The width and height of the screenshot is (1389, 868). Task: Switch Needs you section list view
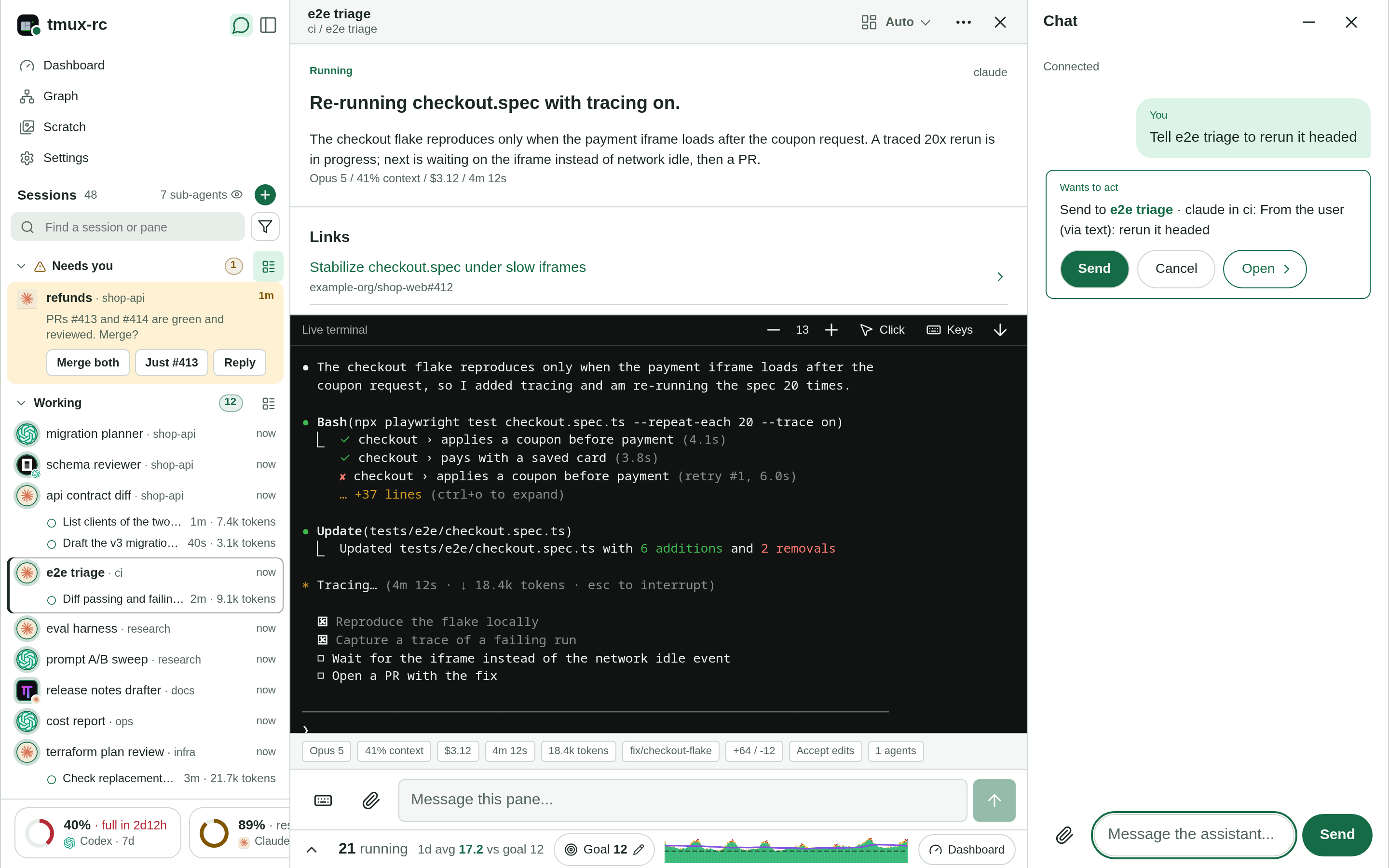[x=268, y=266]
